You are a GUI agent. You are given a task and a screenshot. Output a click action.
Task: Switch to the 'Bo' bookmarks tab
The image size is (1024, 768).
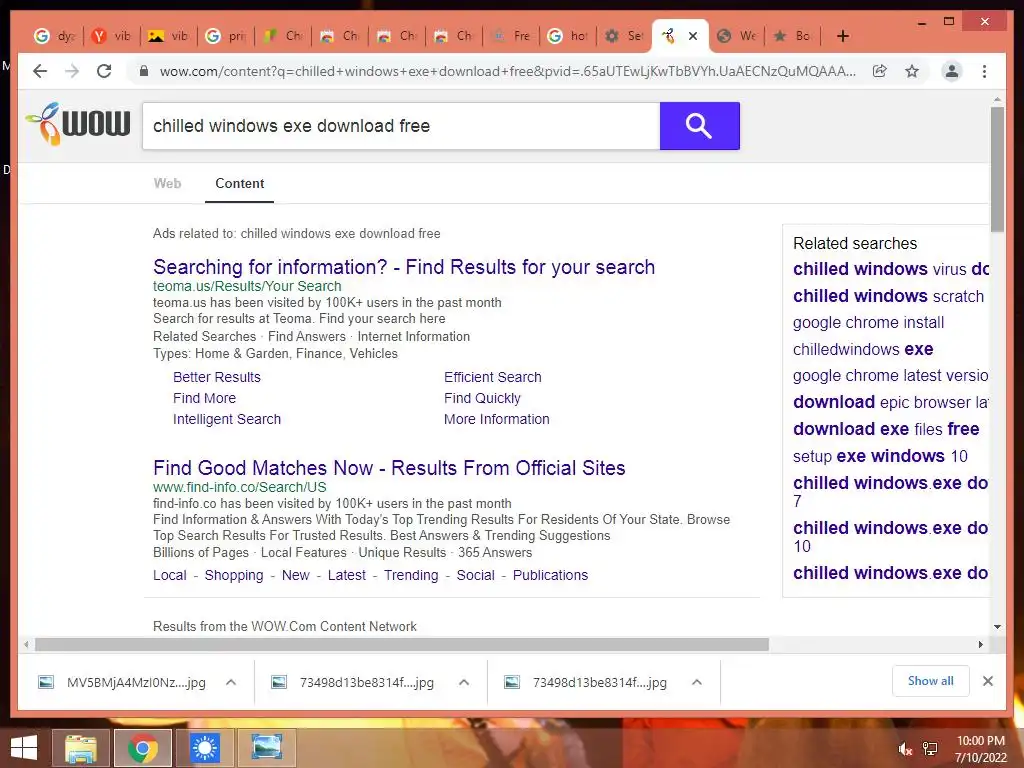tap(793, 36)
